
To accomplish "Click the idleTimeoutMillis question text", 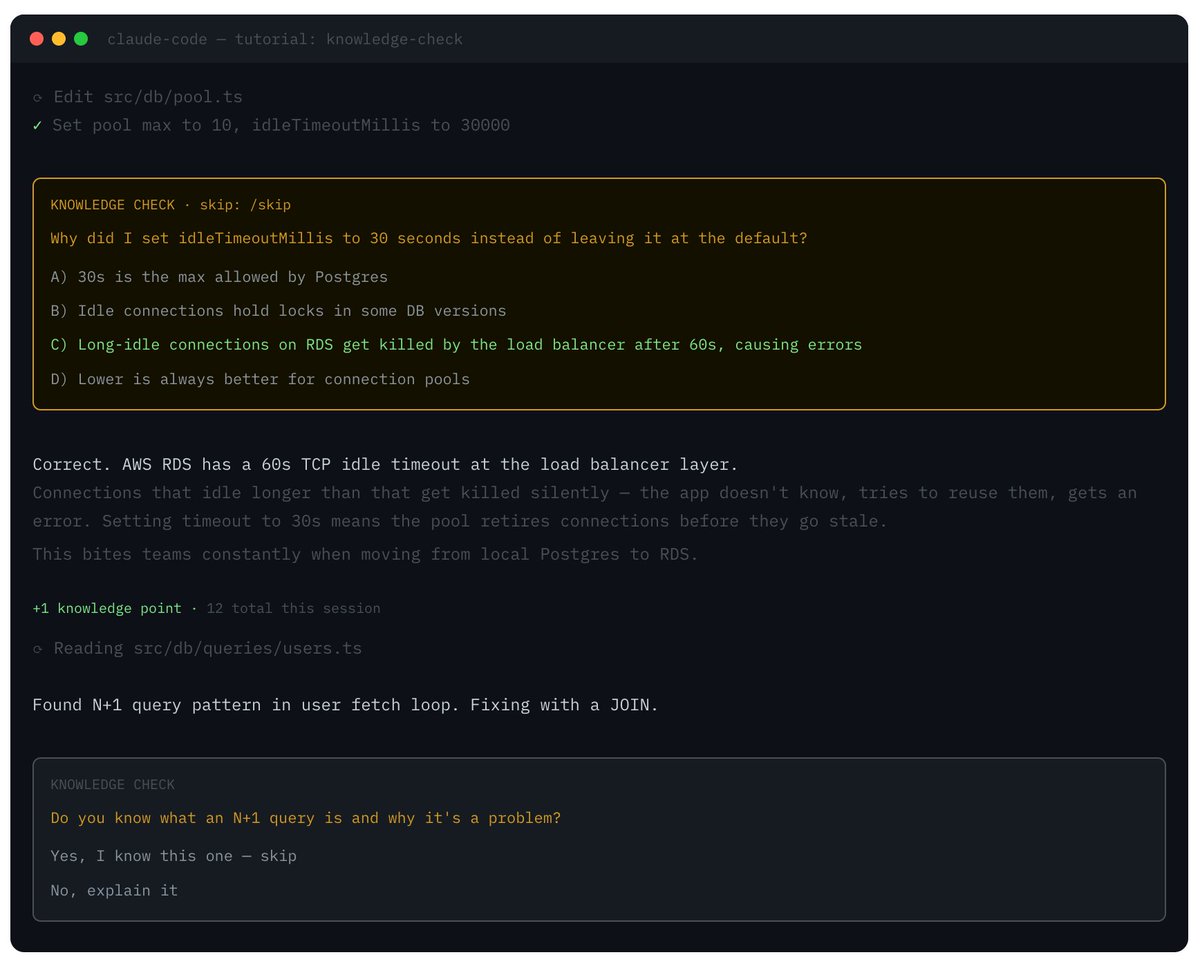I will point(429,239).
